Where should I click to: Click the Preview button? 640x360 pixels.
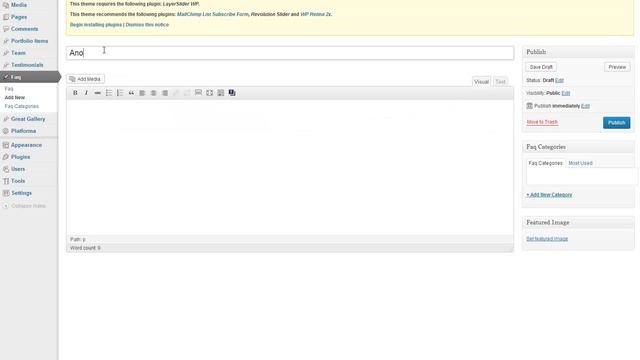pyautogui.click(x=617, y=67)
